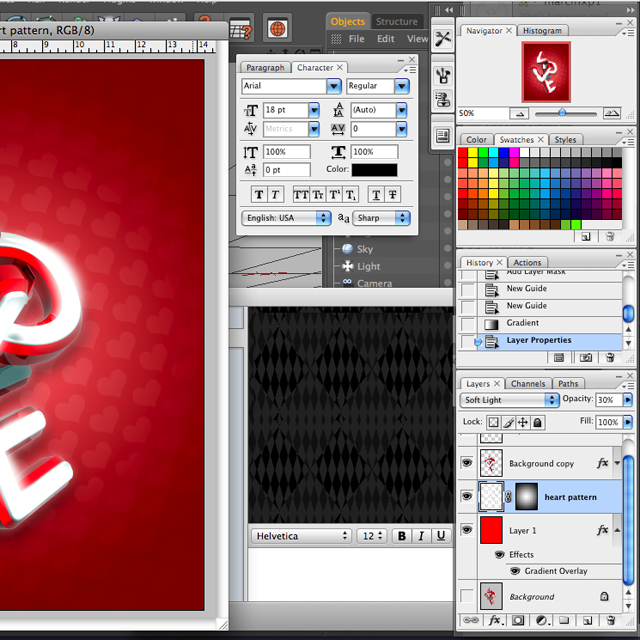Apply Superscript text style
This screenshot has width=640, height=640.
[334, 195]
